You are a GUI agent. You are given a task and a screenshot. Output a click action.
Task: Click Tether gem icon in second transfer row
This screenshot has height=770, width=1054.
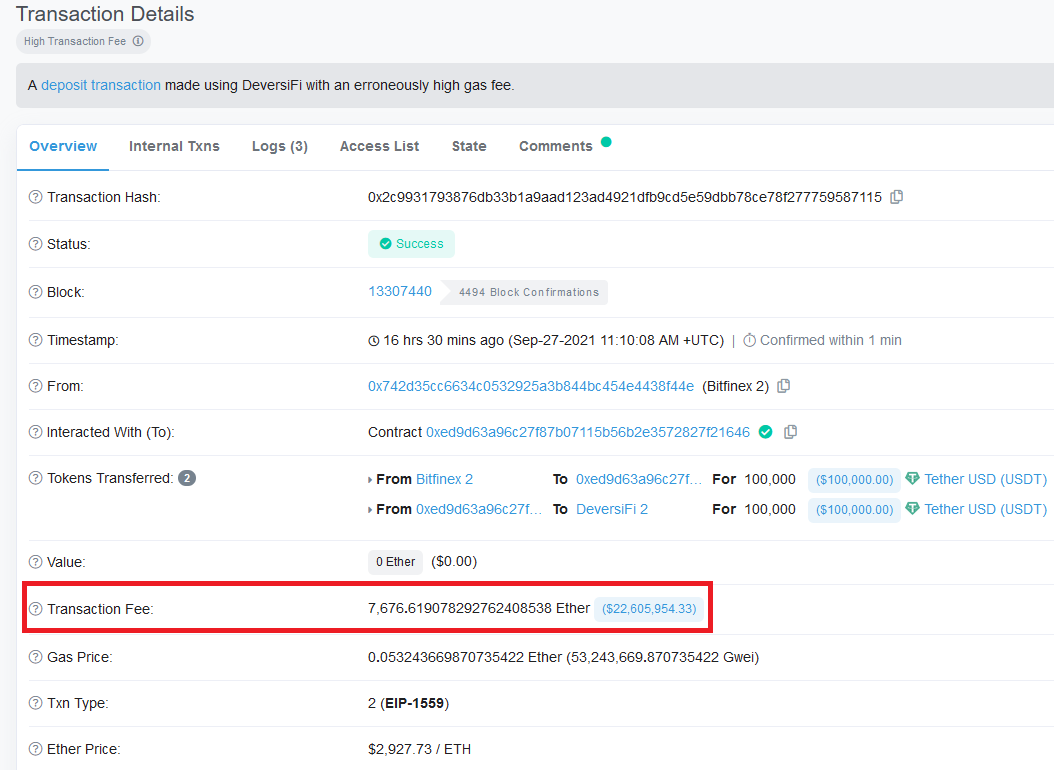(912, 509)
